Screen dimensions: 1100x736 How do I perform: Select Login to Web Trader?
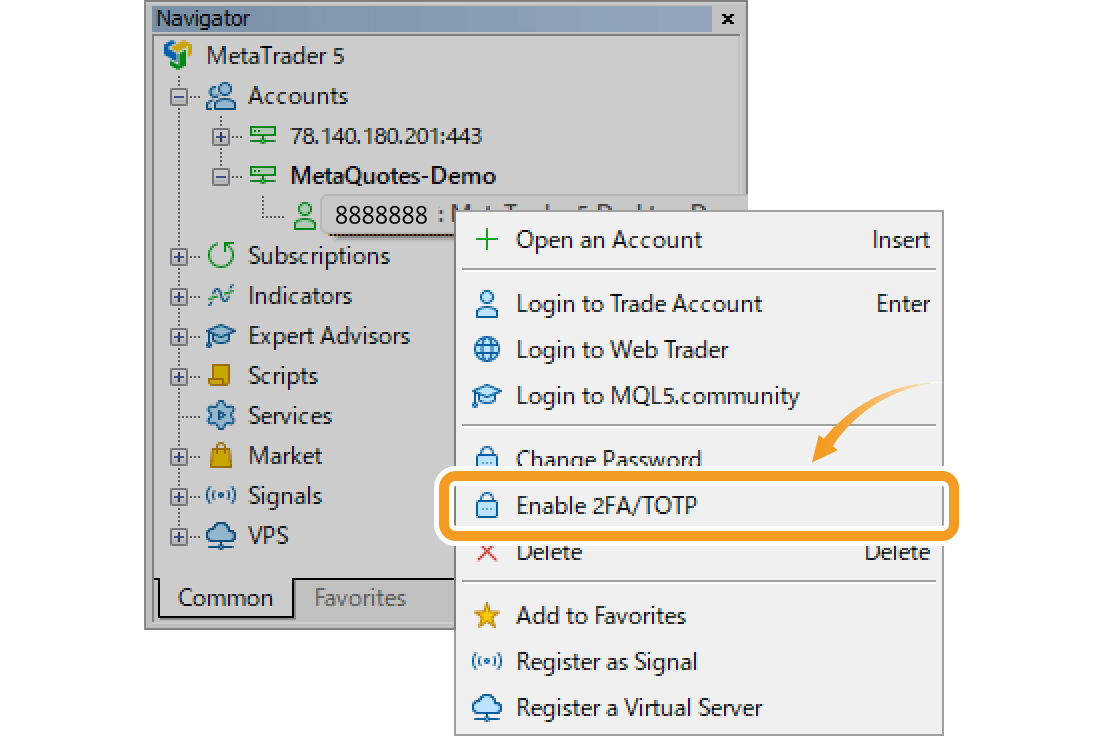coord(699,349)
